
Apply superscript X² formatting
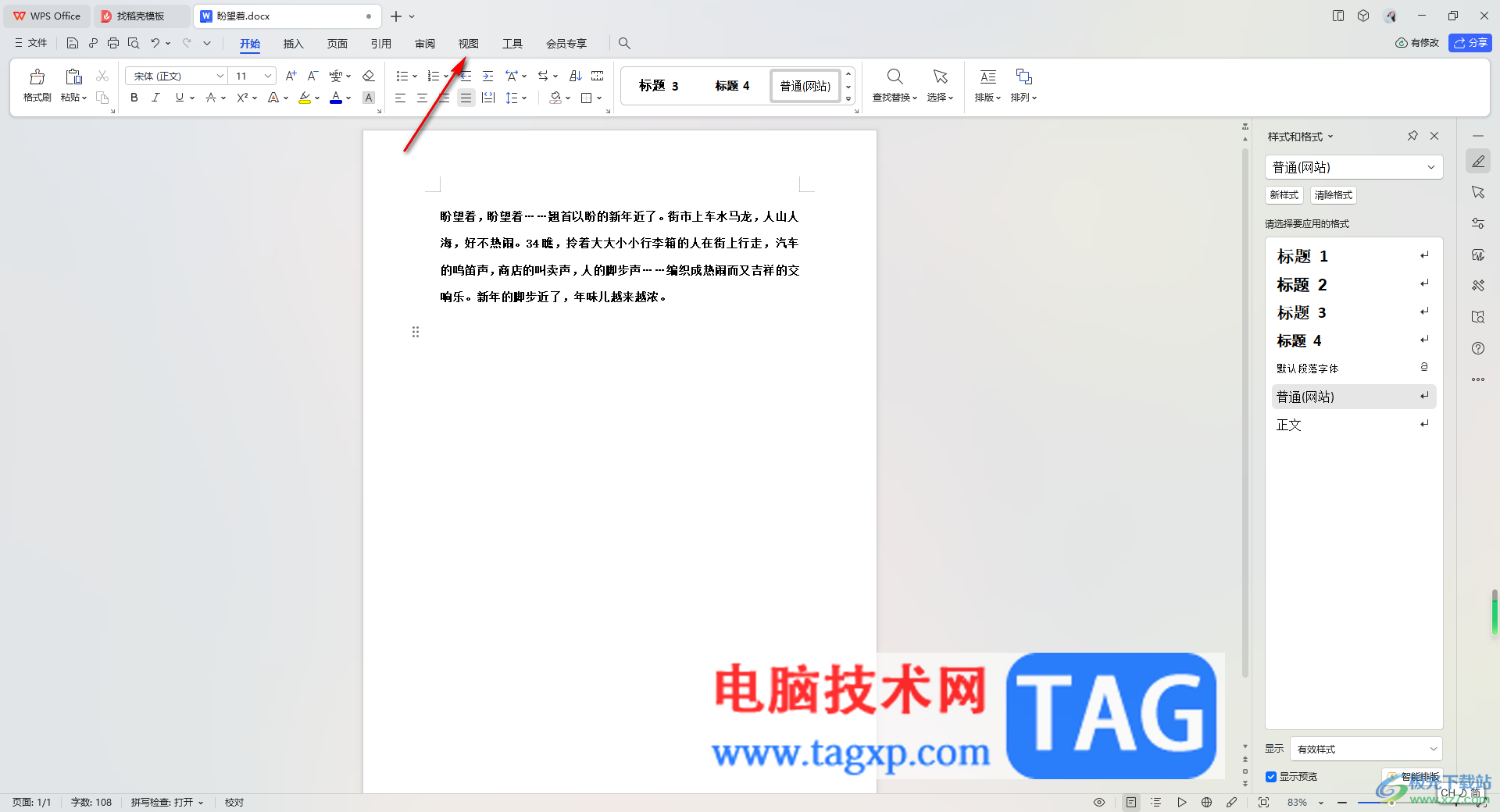(243, 98)
